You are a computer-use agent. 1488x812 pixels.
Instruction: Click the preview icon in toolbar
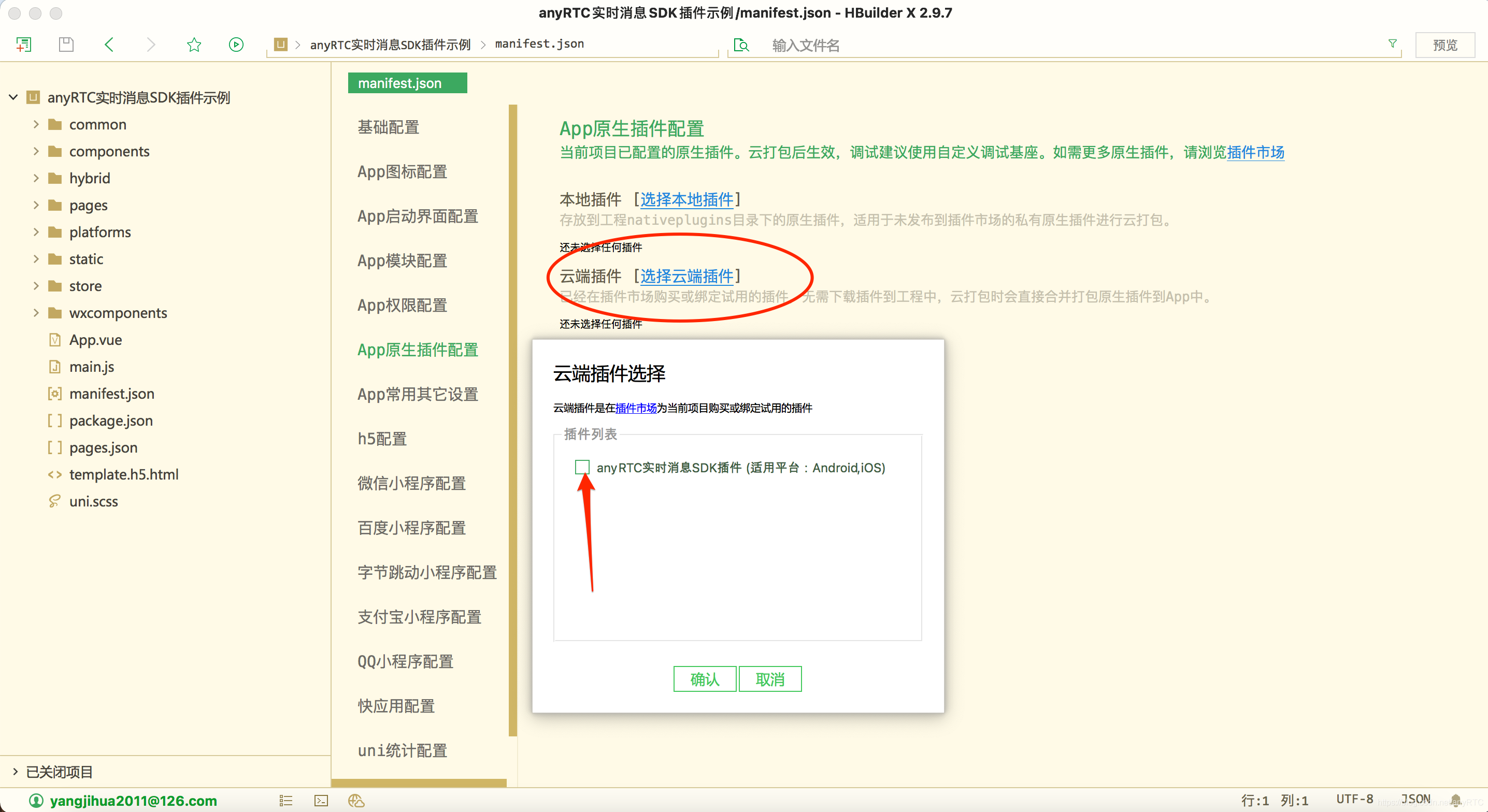click(1447, 43)
